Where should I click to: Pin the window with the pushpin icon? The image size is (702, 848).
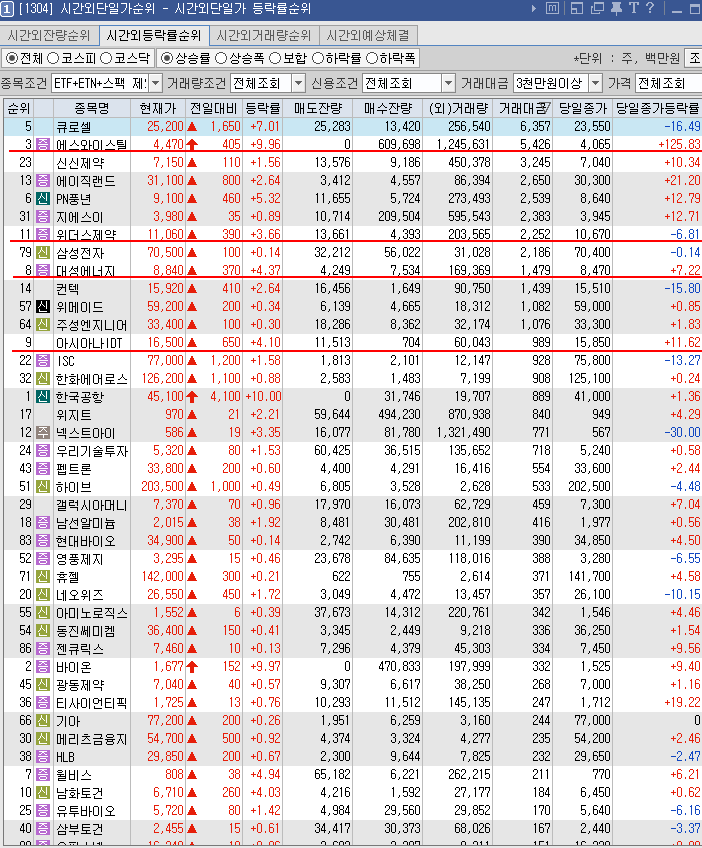pyautogui.click(x=616, y=9)
